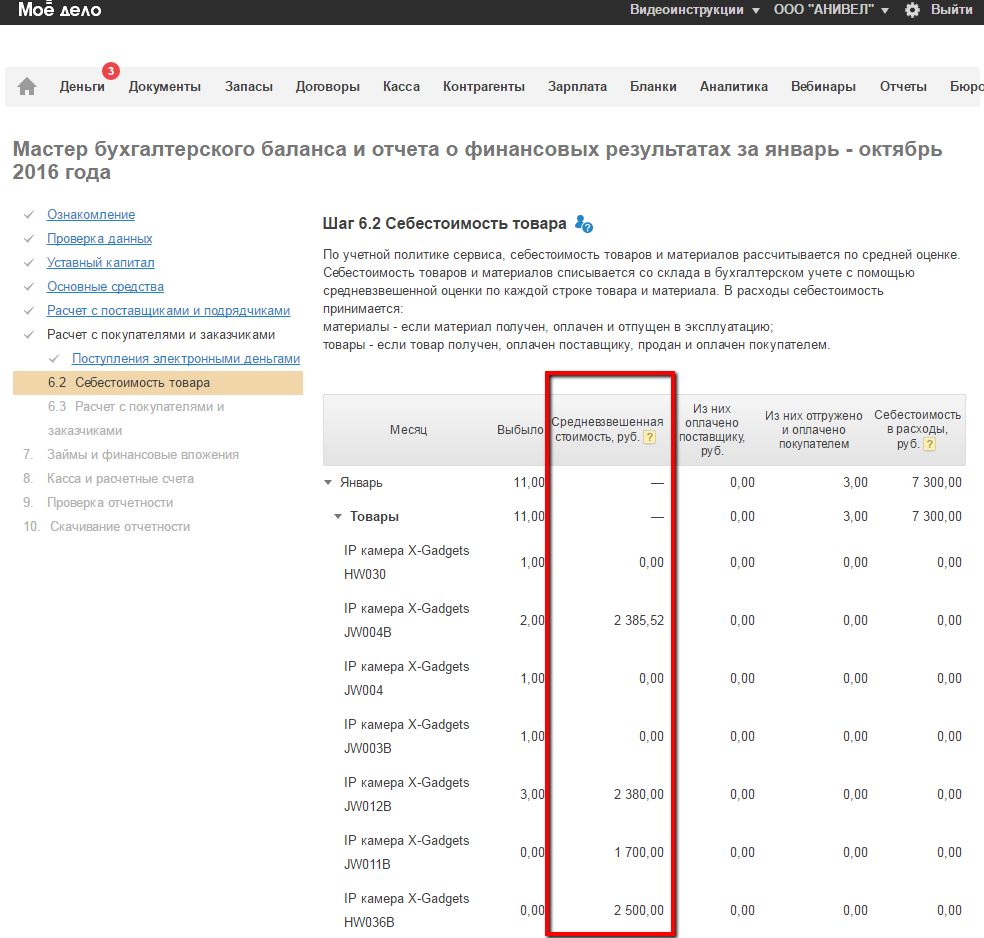984x938 pixels.
Task: Click help icon next to step 6.2 title
Action: point(585,225)
